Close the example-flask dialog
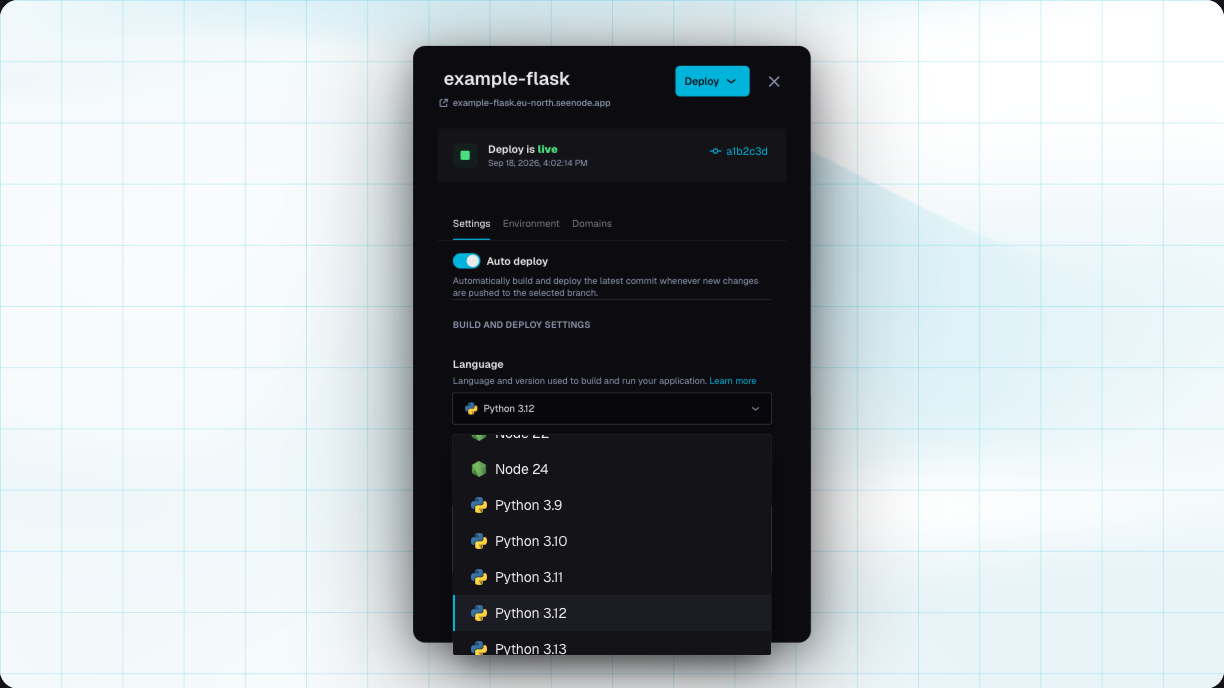 click(774, 82)
